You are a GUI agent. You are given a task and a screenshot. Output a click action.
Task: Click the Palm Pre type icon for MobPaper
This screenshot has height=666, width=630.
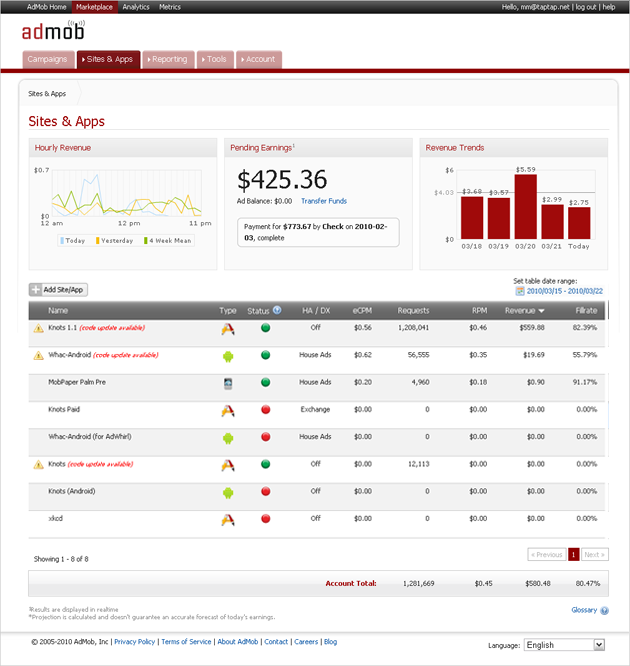[x=228, y=382]
